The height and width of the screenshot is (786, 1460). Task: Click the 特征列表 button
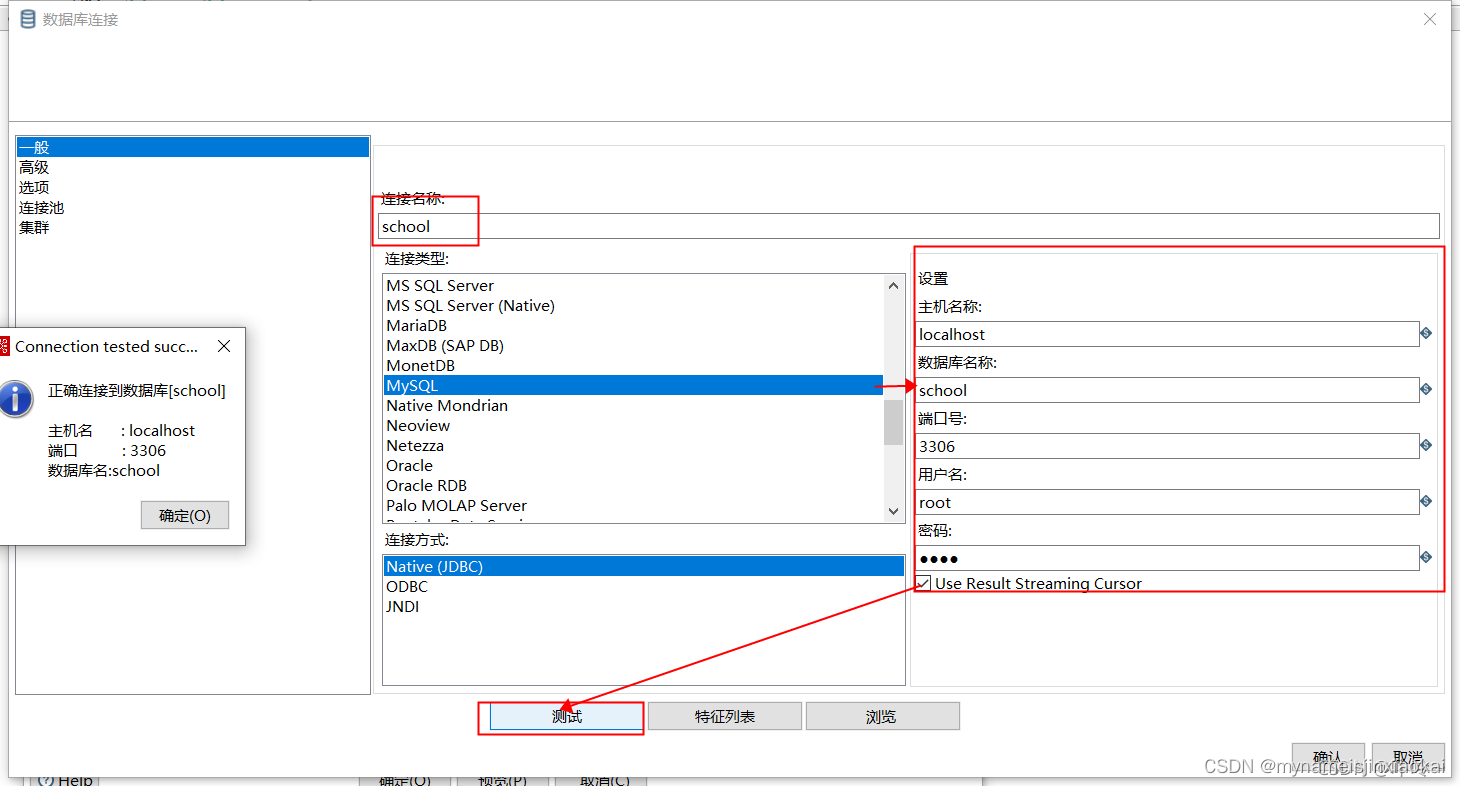pos(725,716)
